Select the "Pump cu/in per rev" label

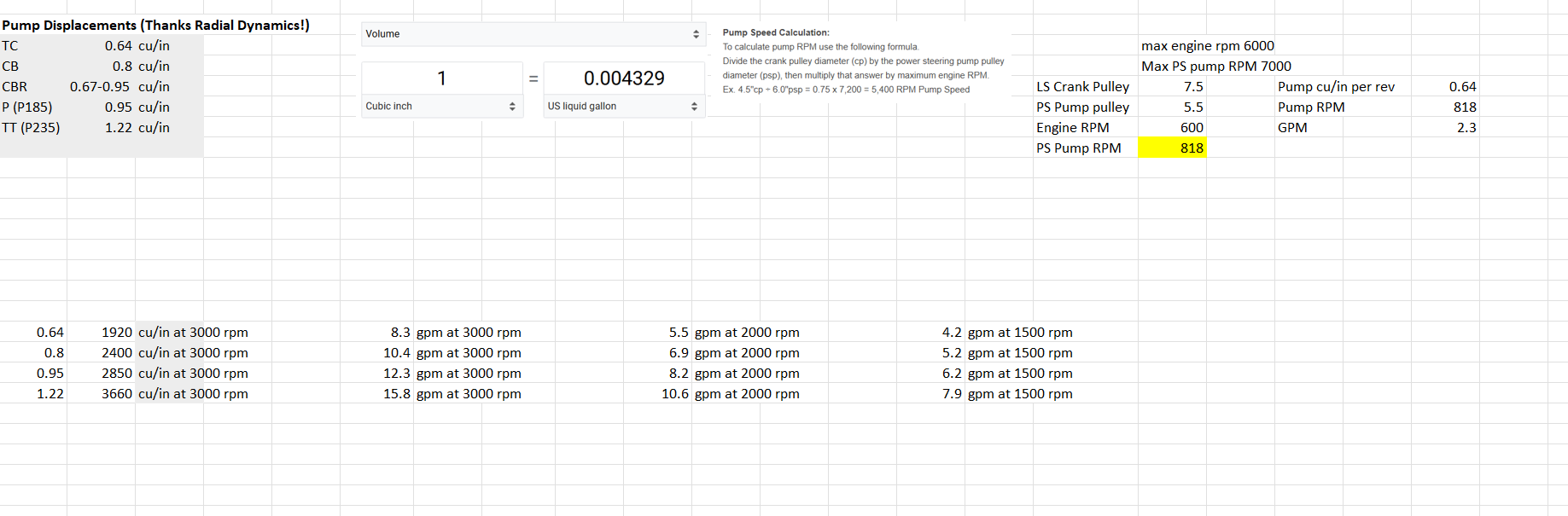click(1337, 87)
